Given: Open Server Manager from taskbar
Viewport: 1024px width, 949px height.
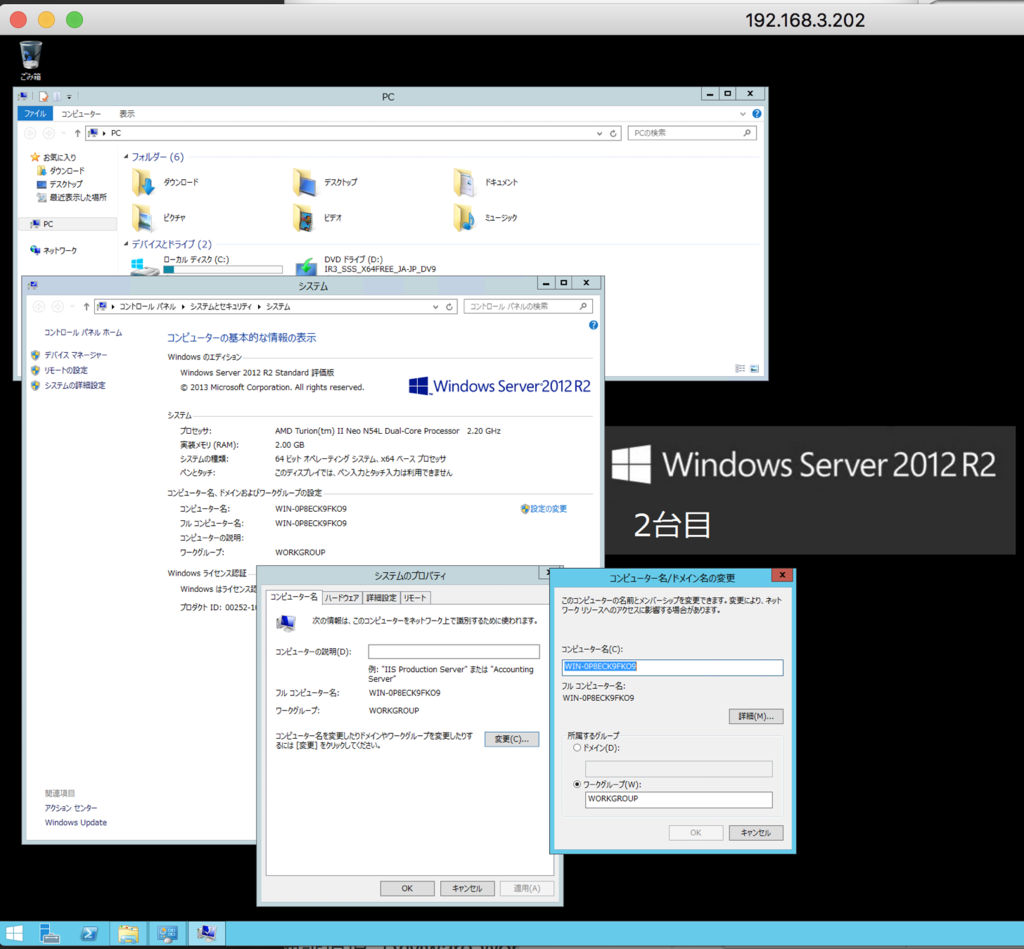Looking at the screenshot, I should (x=50, y=933).
